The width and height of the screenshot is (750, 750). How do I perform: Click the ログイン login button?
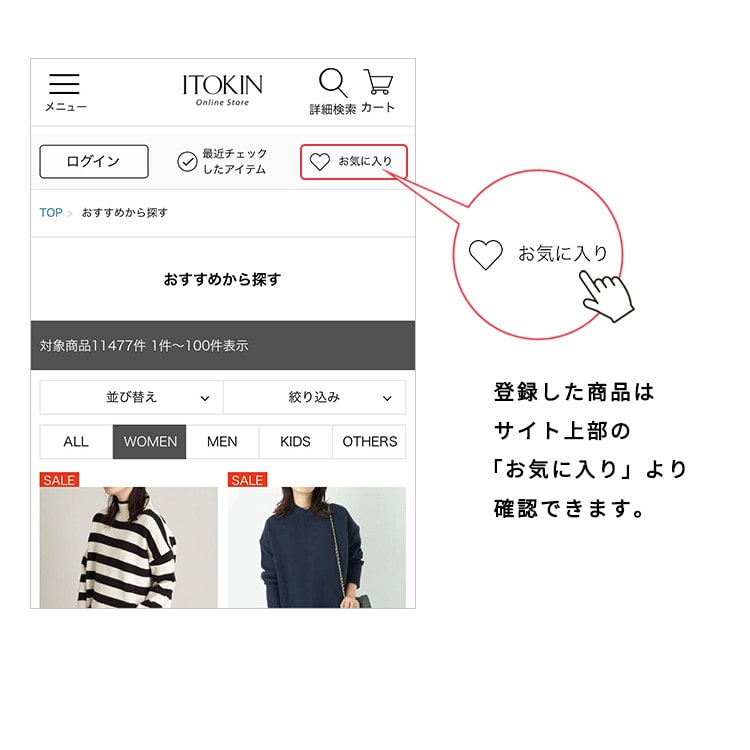pyautogui.click(x=94, y=162)
